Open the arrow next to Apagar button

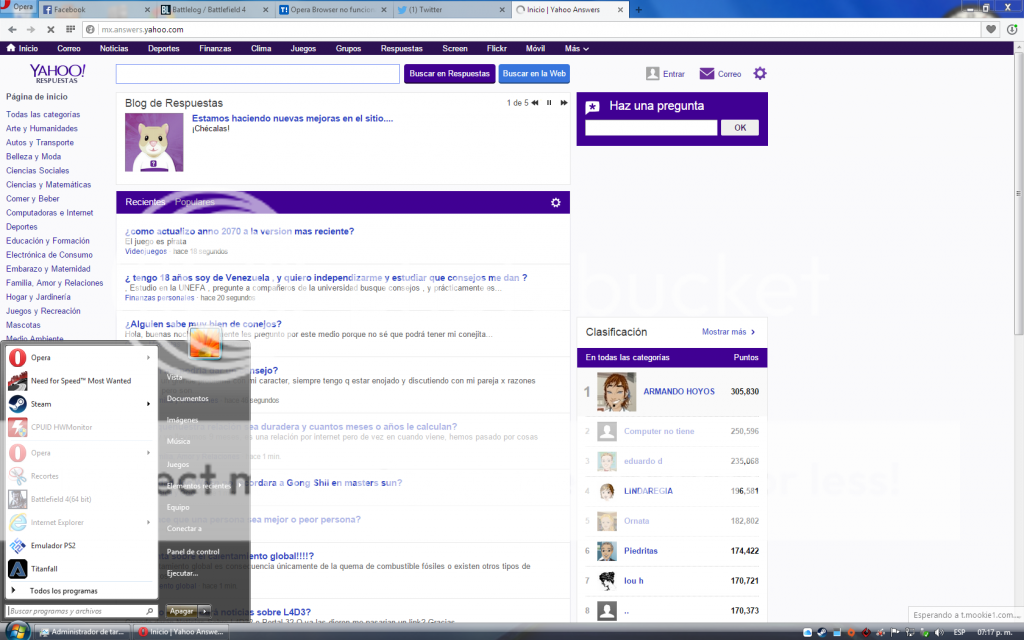(x=205, y=611)
